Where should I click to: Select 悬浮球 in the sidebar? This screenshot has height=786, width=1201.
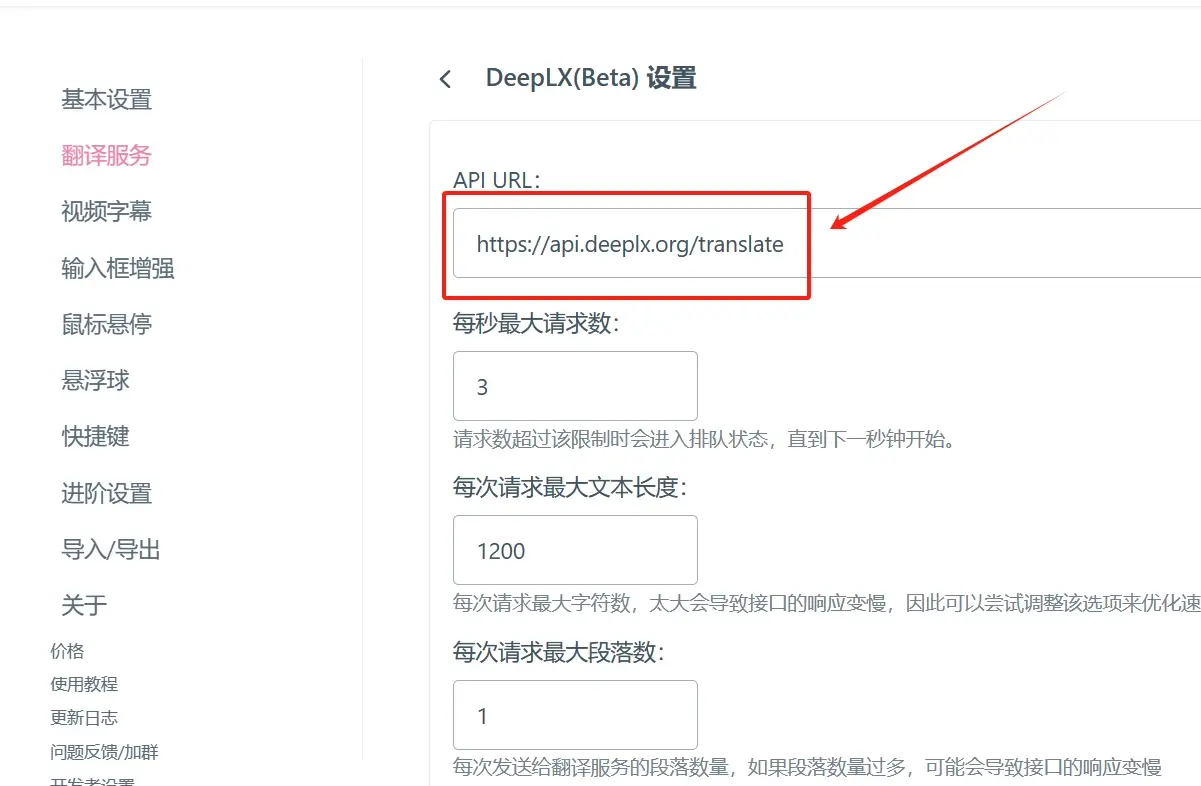95,380
